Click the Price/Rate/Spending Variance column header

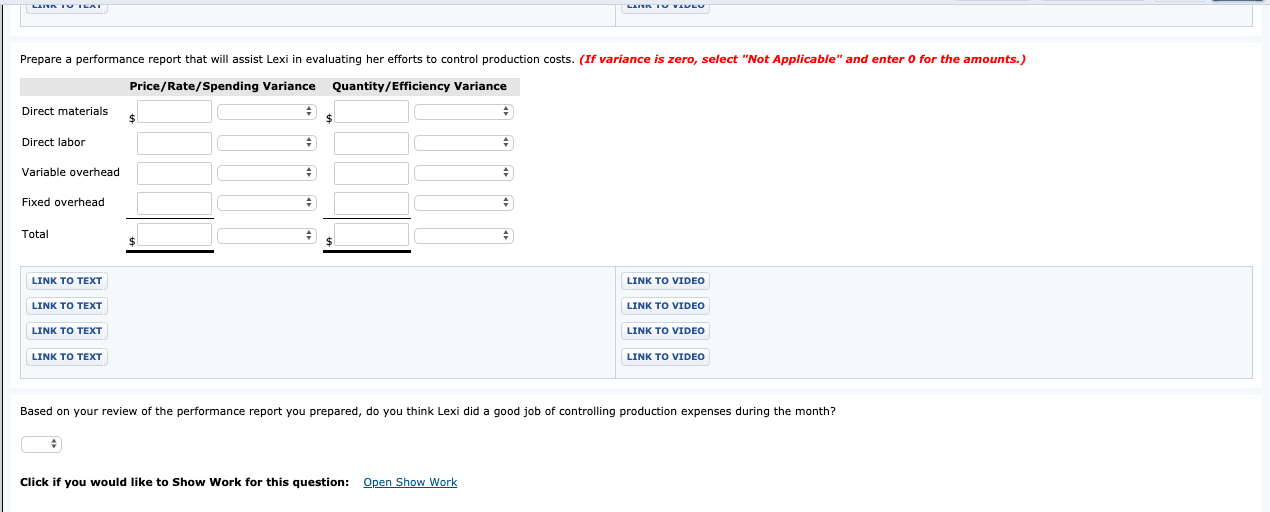click(222, 86)
